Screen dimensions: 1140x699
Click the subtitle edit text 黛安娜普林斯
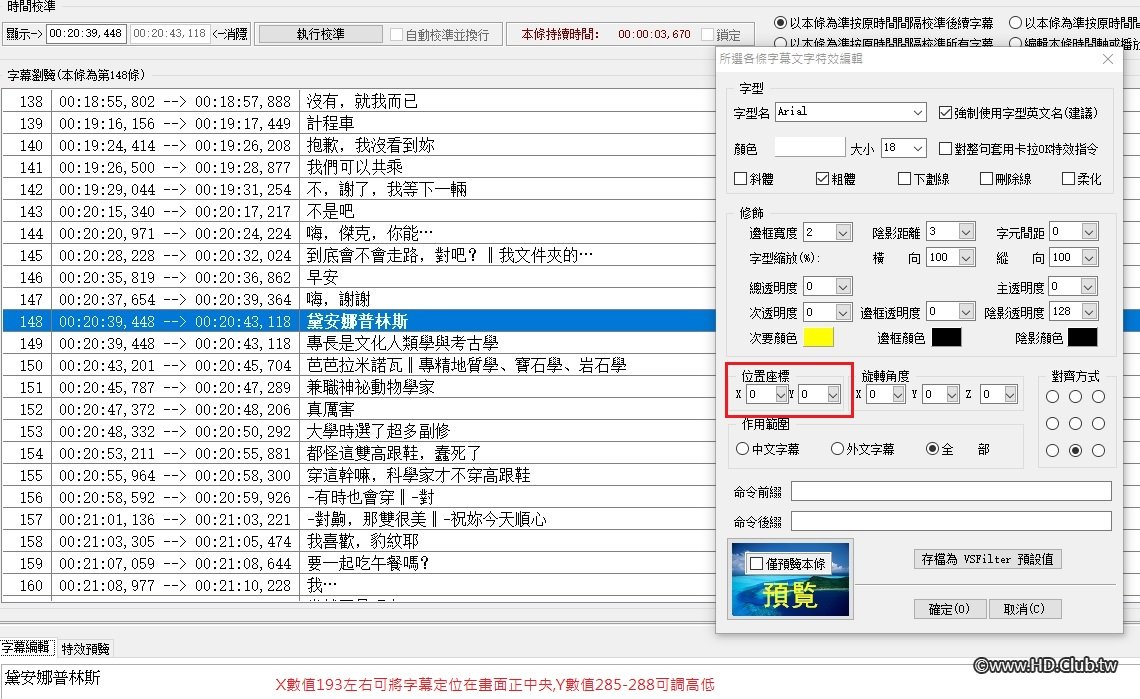point(52,678)
